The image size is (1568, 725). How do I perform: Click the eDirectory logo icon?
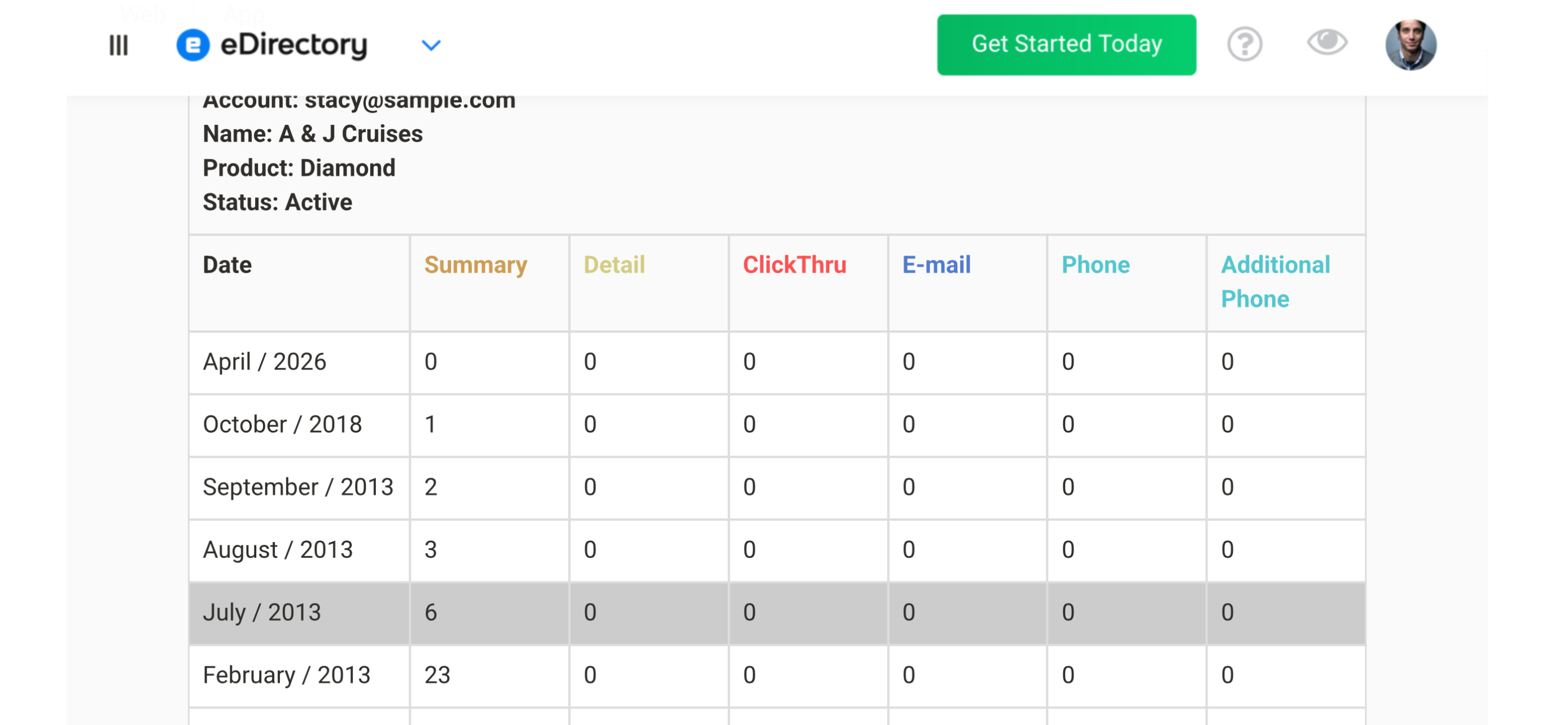click(193, 45)
